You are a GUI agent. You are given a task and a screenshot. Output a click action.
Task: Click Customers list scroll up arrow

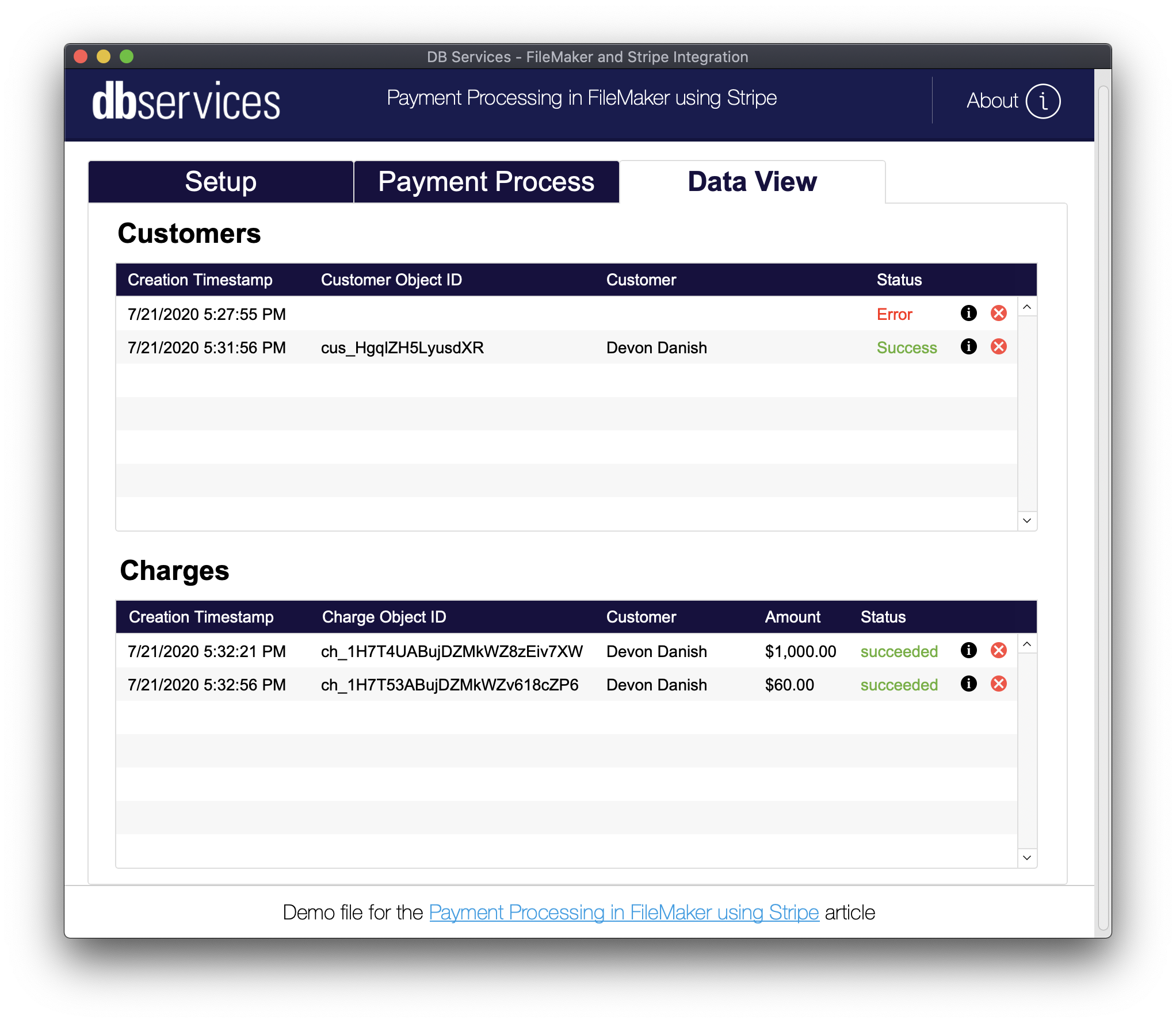pyautogui.click(x=1027, y=307)
